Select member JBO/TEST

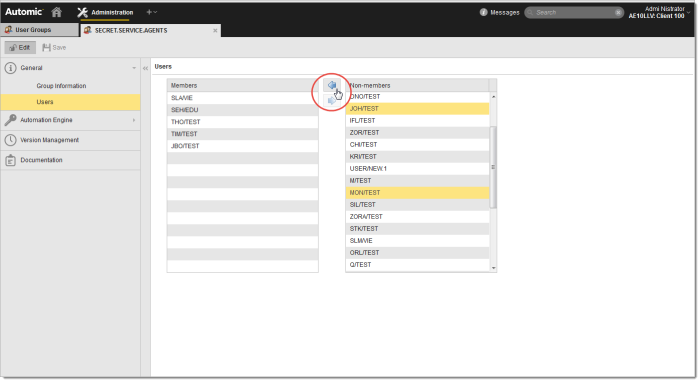point(242,146)
